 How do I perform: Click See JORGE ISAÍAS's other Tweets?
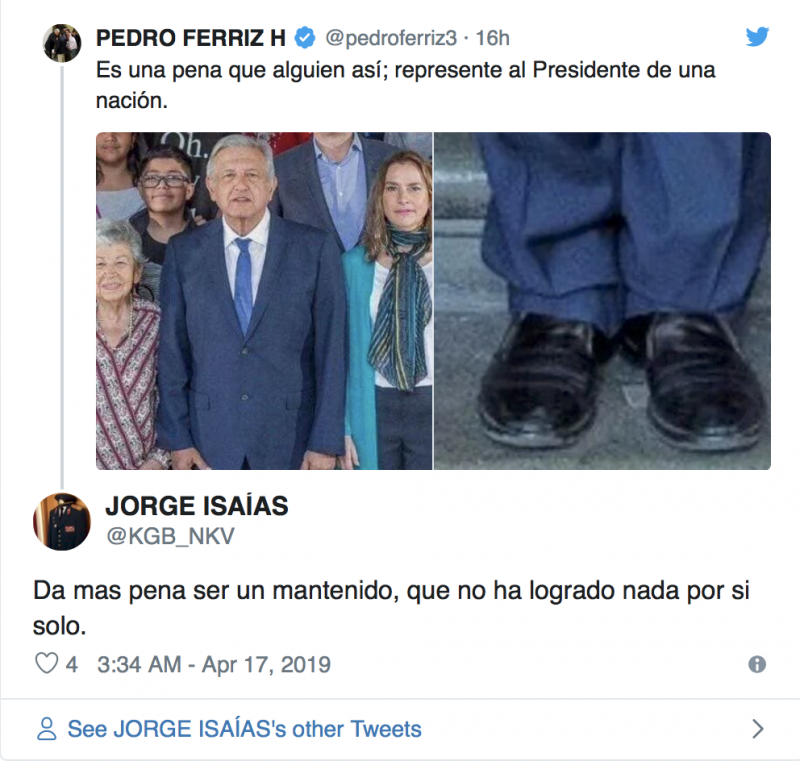coord(244,729)
